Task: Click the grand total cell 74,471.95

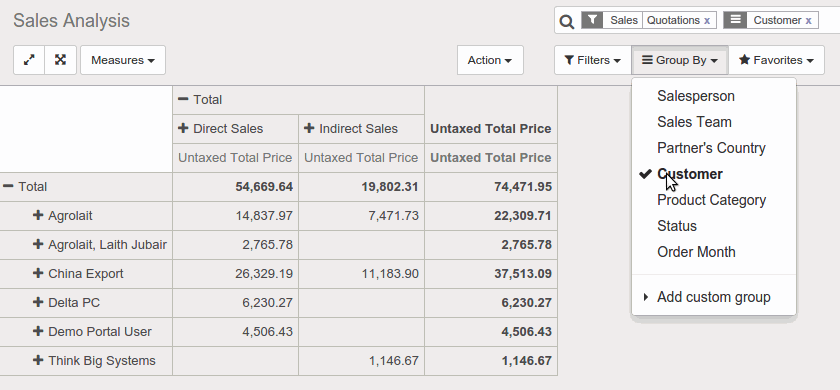Action: point(491,186)
